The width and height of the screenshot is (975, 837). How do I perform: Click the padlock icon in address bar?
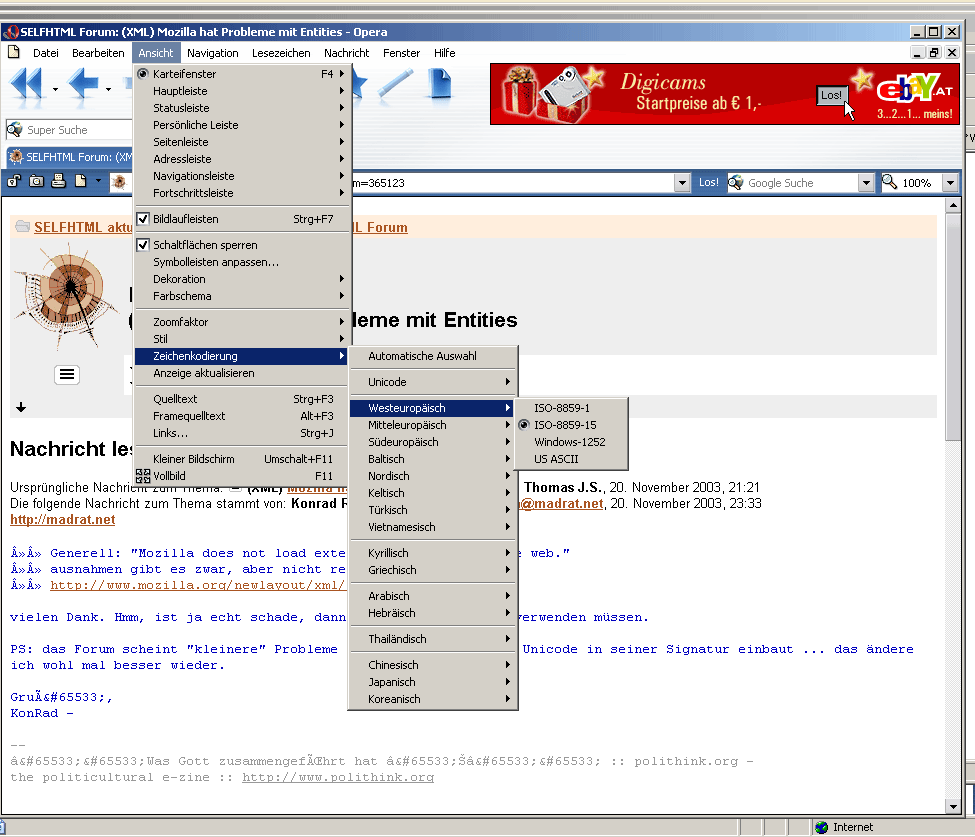click(14, 182)
